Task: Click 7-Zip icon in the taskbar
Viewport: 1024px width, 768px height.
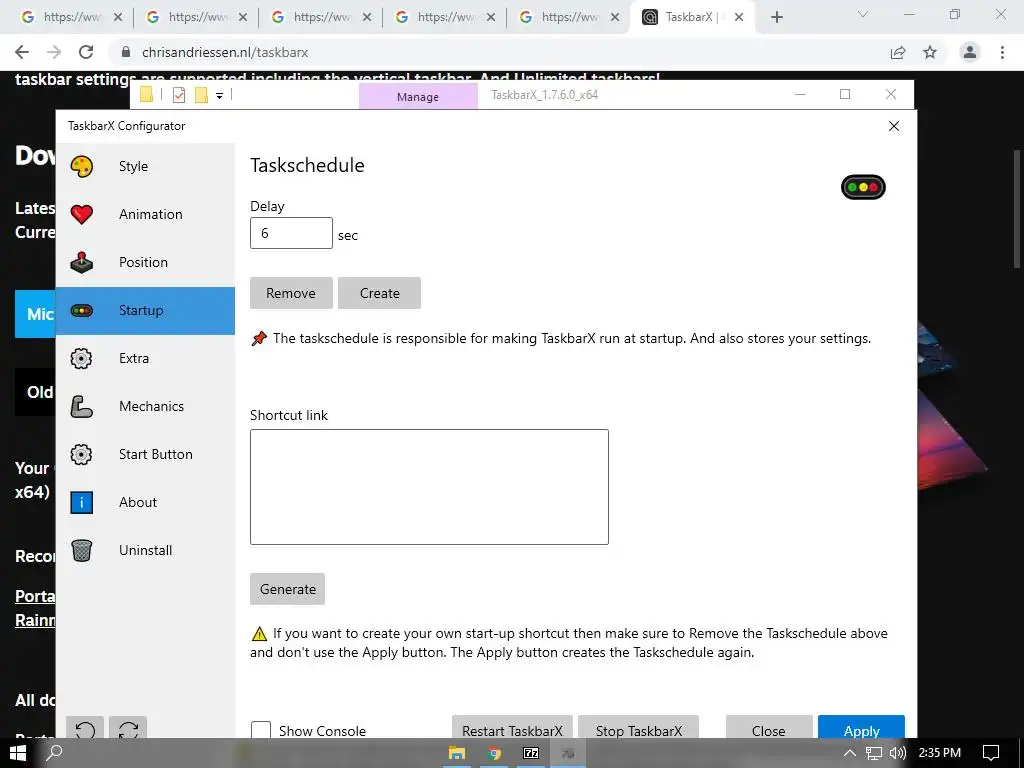Action: coord(531,753)
